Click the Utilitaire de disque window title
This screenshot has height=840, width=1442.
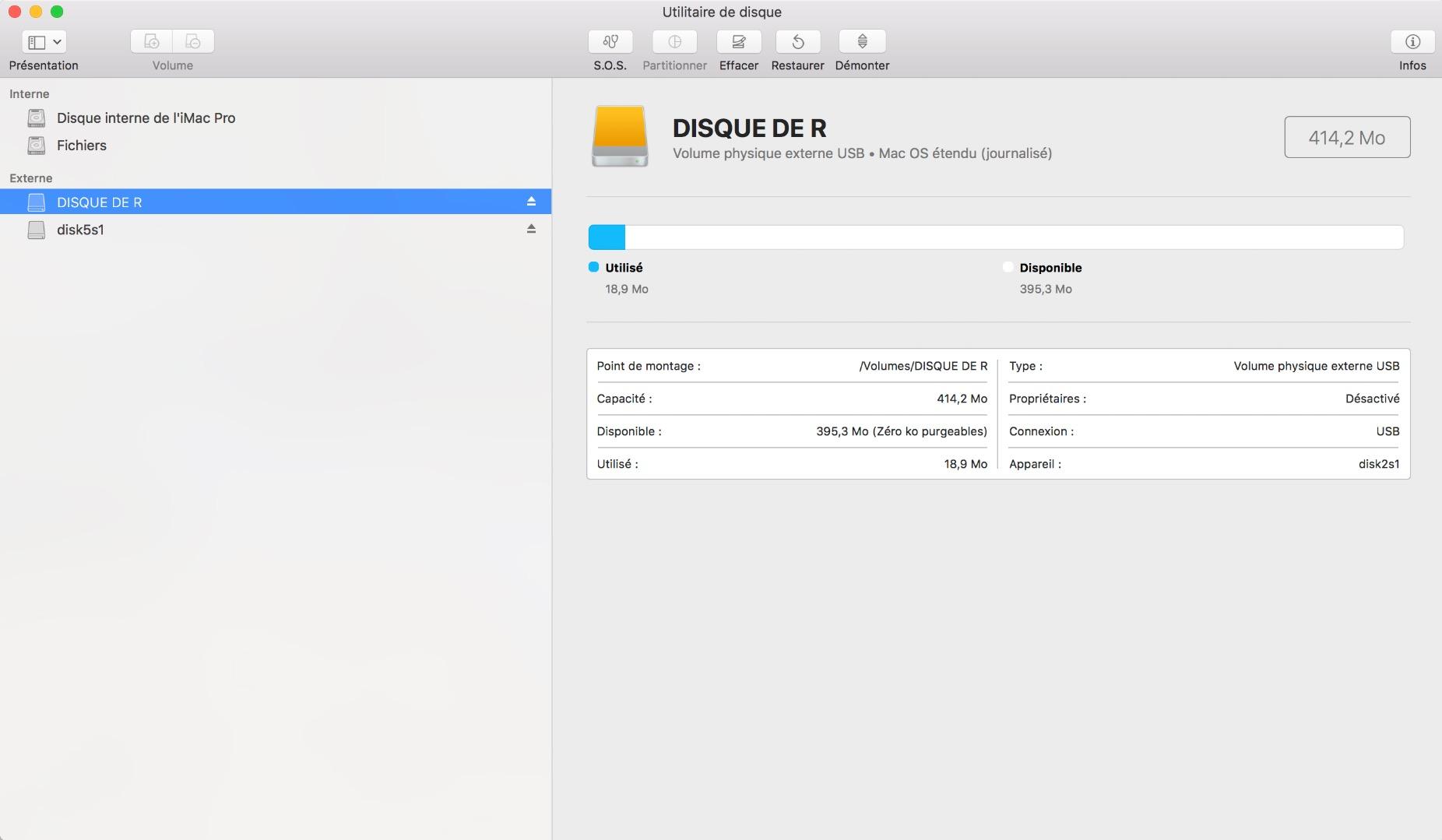(x=722, y=12)
